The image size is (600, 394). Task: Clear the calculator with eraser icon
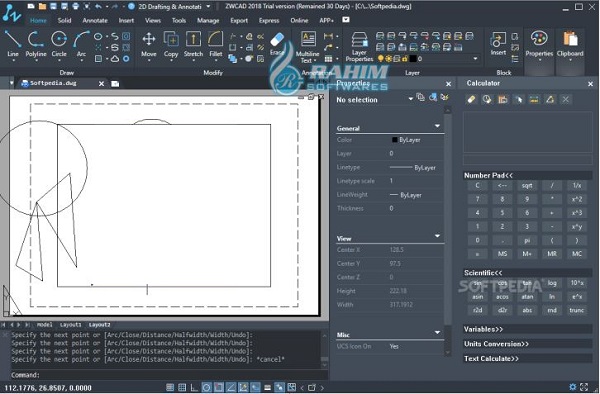click(471, 99)
